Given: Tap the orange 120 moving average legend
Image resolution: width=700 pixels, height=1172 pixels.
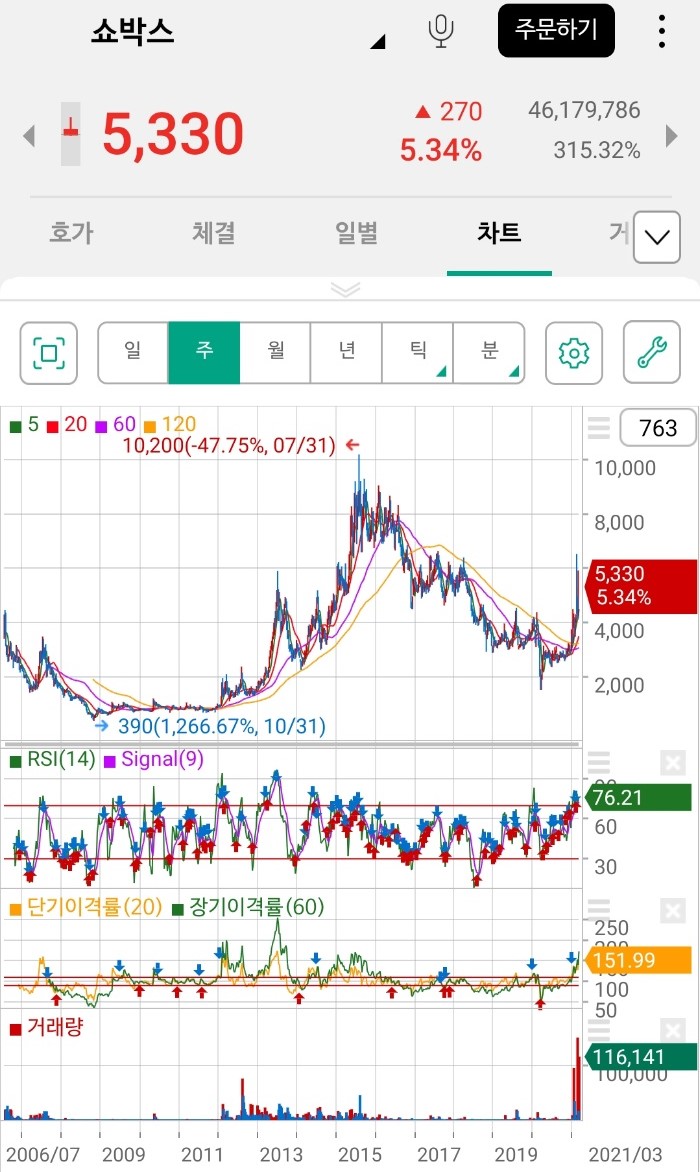Looking at the screenshot, I should [x=170, y=425].
